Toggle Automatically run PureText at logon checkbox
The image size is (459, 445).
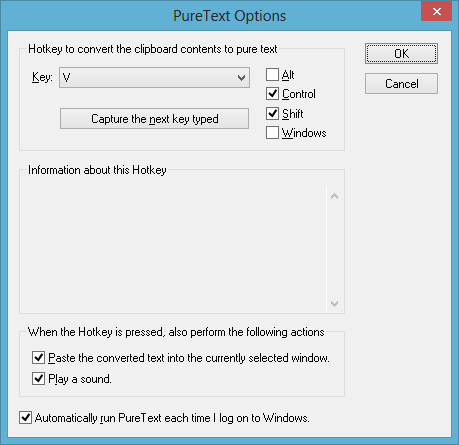[x=25, y=418]
